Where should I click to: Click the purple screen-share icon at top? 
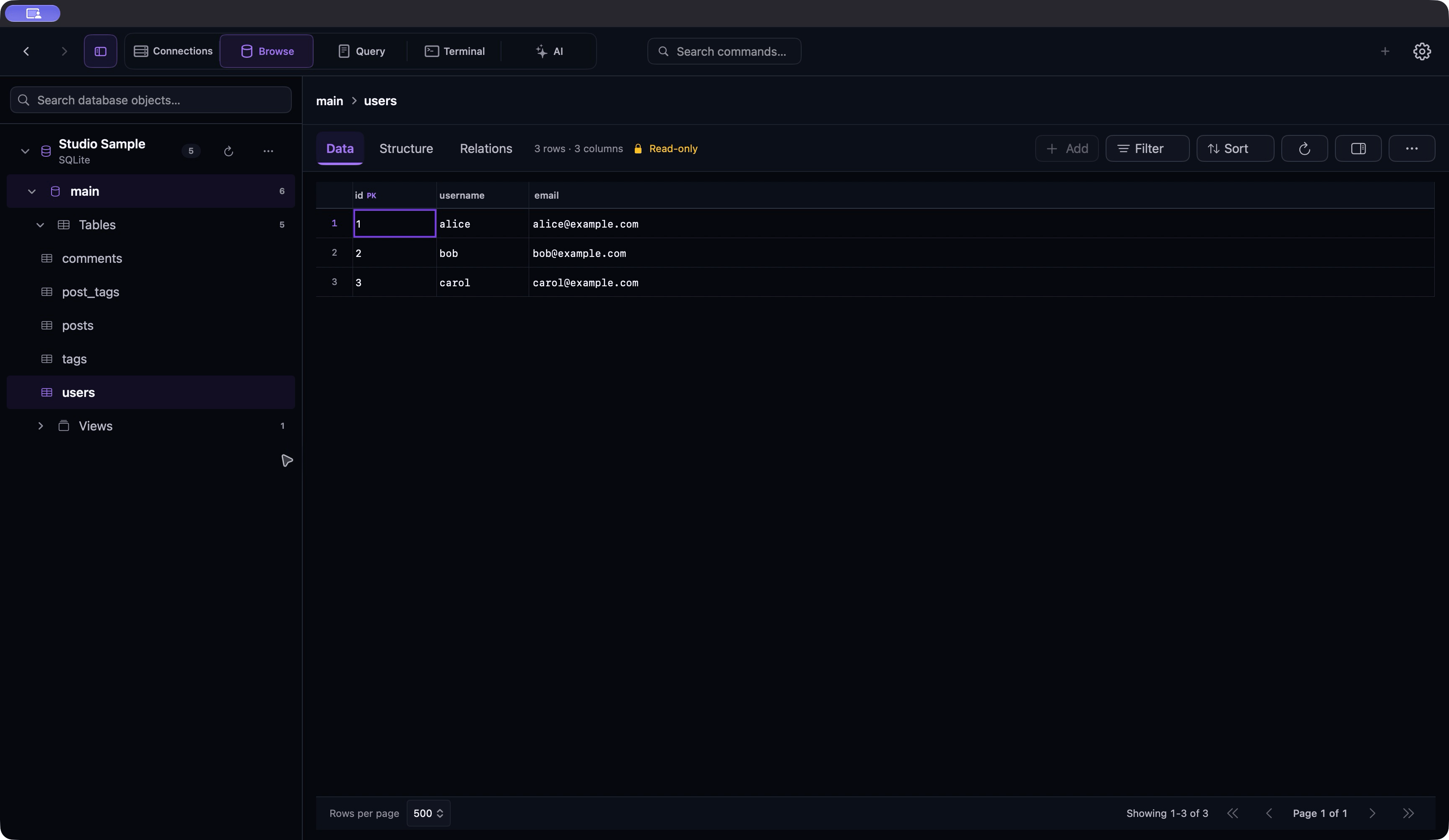pos(33,13)
